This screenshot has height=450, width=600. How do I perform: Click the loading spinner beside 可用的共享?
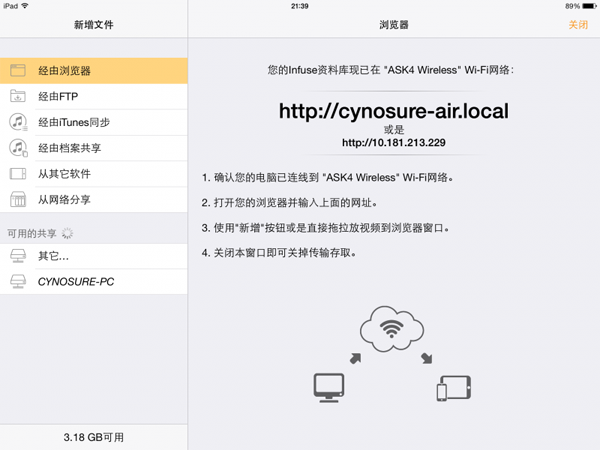pyautogui.click(x=67, y=233)
